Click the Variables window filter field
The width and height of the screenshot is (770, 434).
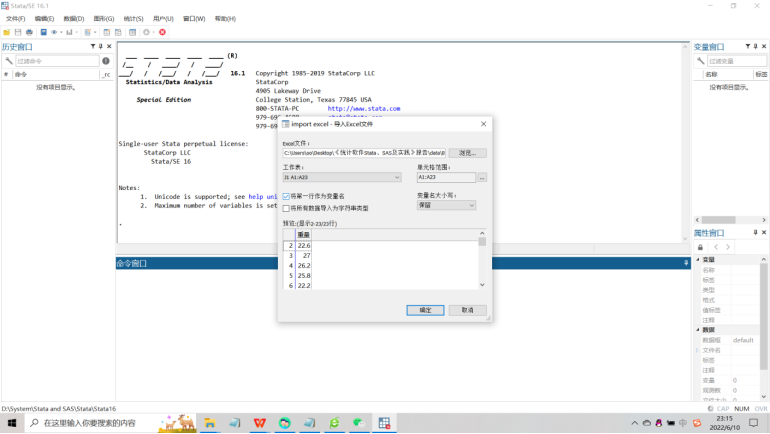point(737,61)
